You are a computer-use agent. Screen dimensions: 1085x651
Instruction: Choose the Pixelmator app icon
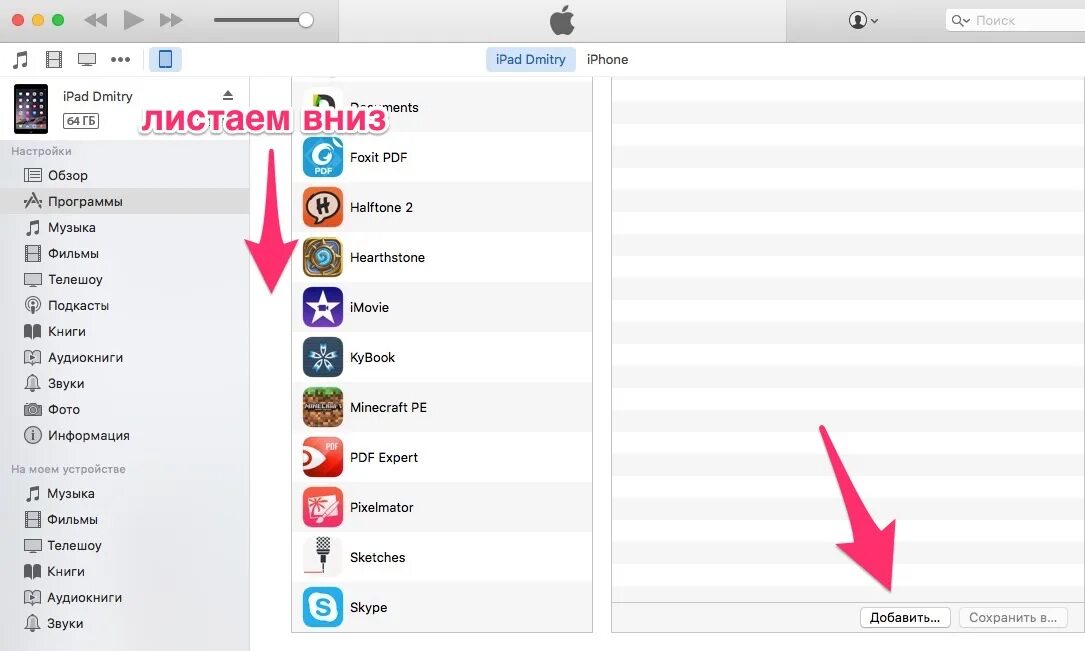tap(322, 507)
